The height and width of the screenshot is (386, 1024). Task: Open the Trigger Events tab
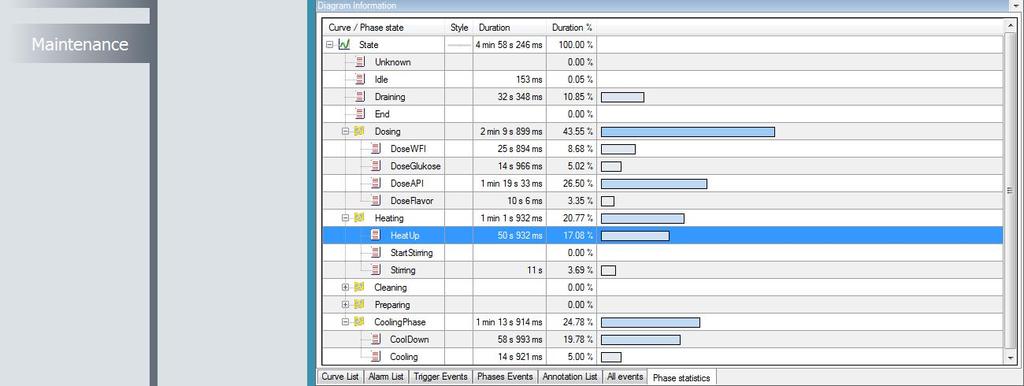pyautogui.click(x=440, y=377)
